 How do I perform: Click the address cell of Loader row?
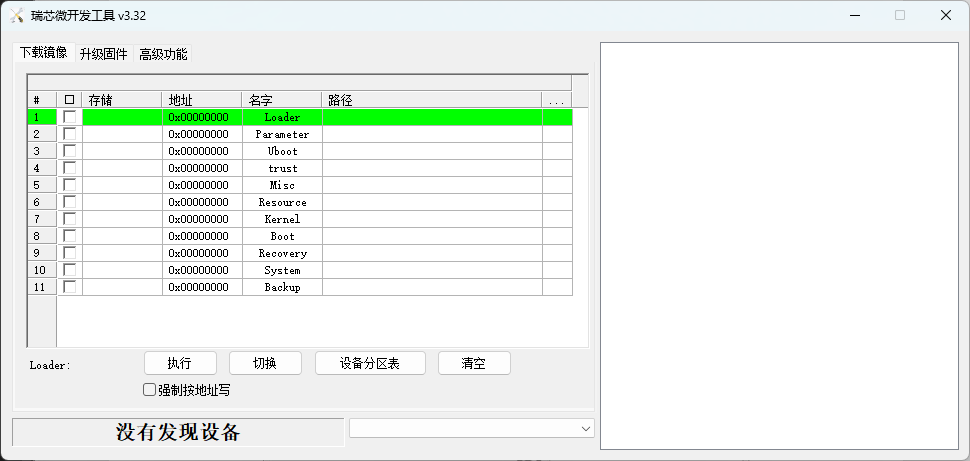(202, 117)
